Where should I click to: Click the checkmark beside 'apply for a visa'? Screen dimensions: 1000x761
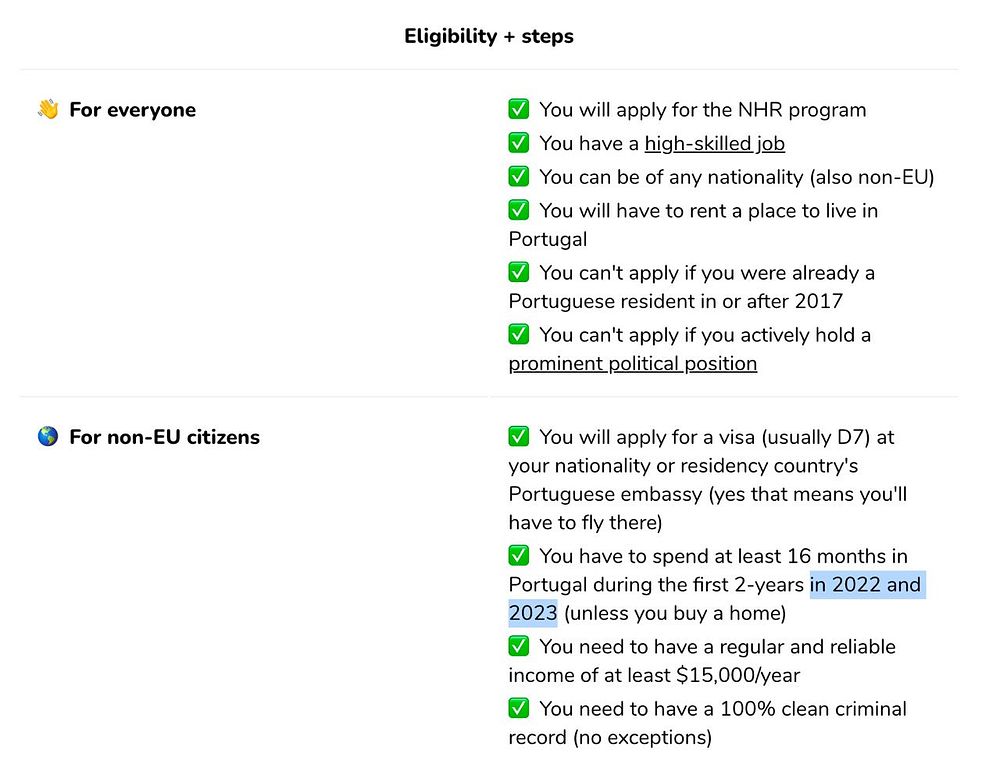coord(519,437)
